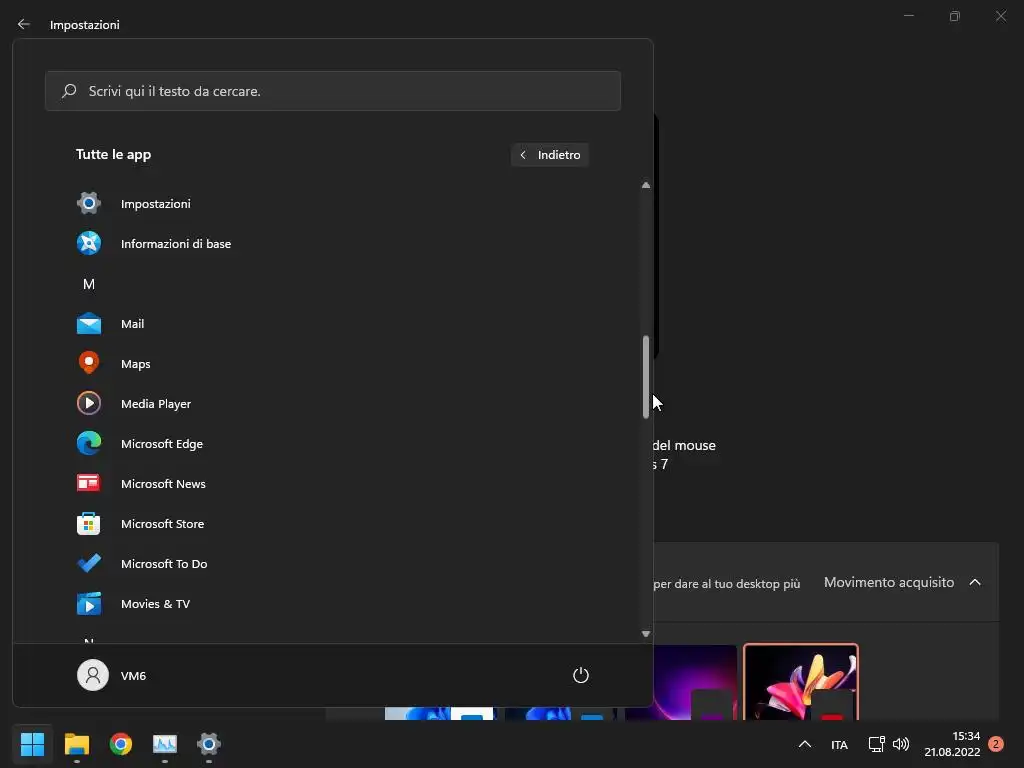Image resolution: width=1024 pixels, height=768 pixels.
Task: Launch the Media Player icon
Action: [89, 403]
